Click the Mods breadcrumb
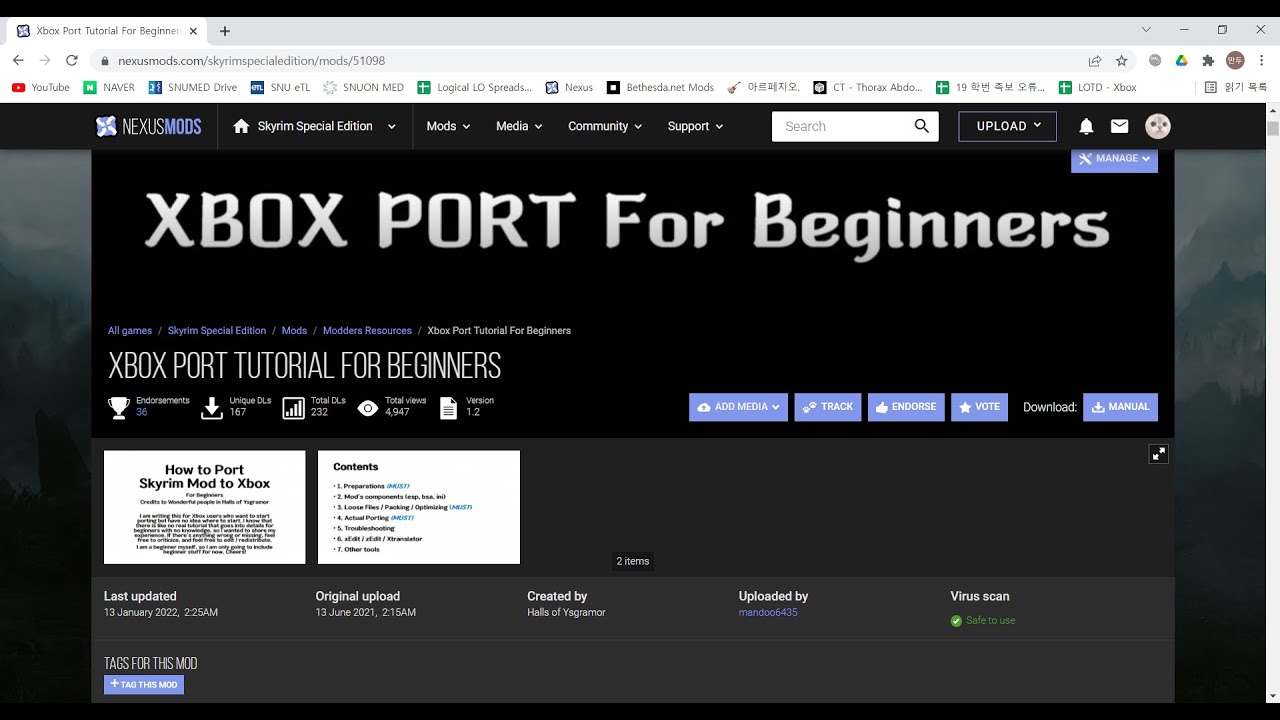The image size is (1280, 720). (294, 331)
